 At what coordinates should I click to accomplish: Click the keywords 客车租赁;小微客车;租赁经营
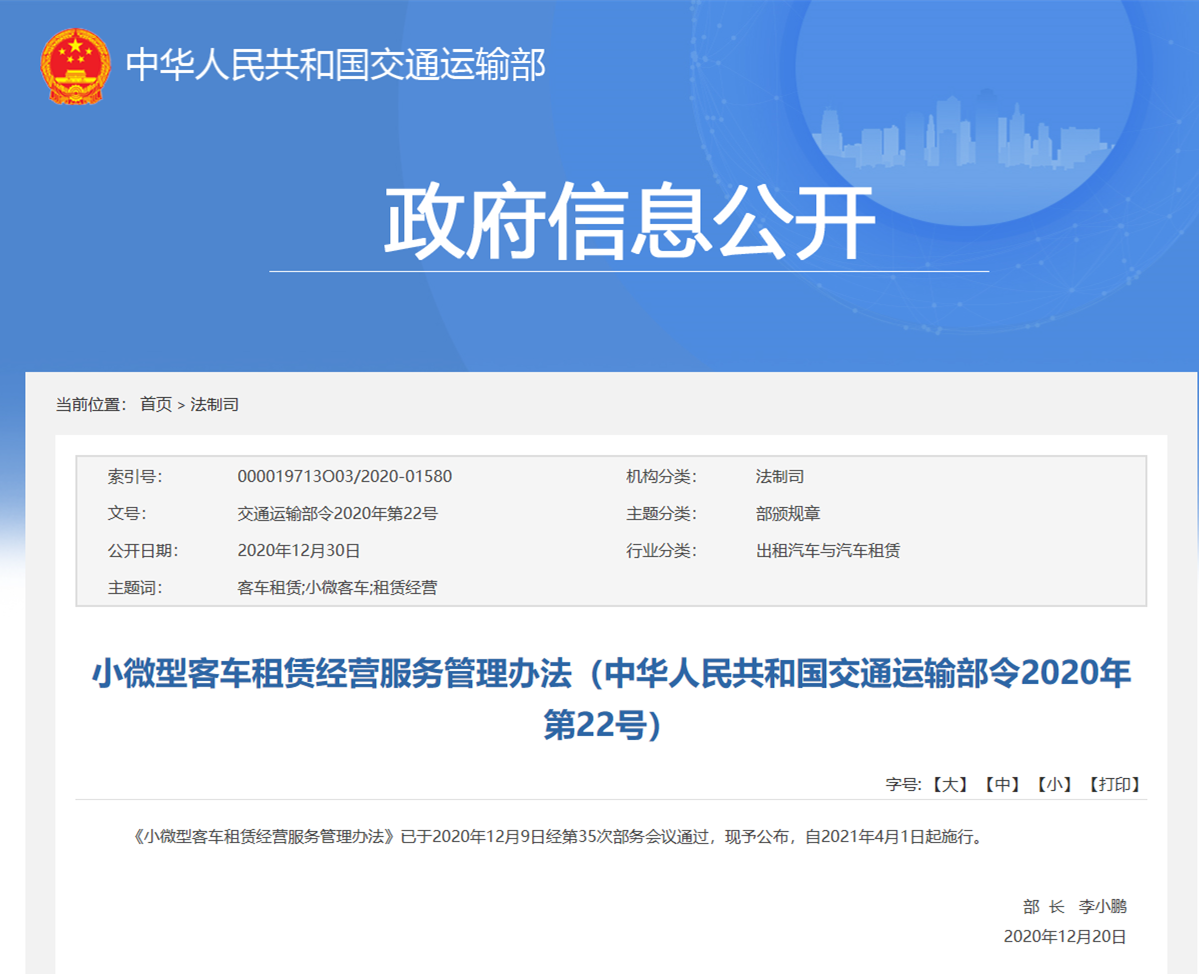point(337,588)
